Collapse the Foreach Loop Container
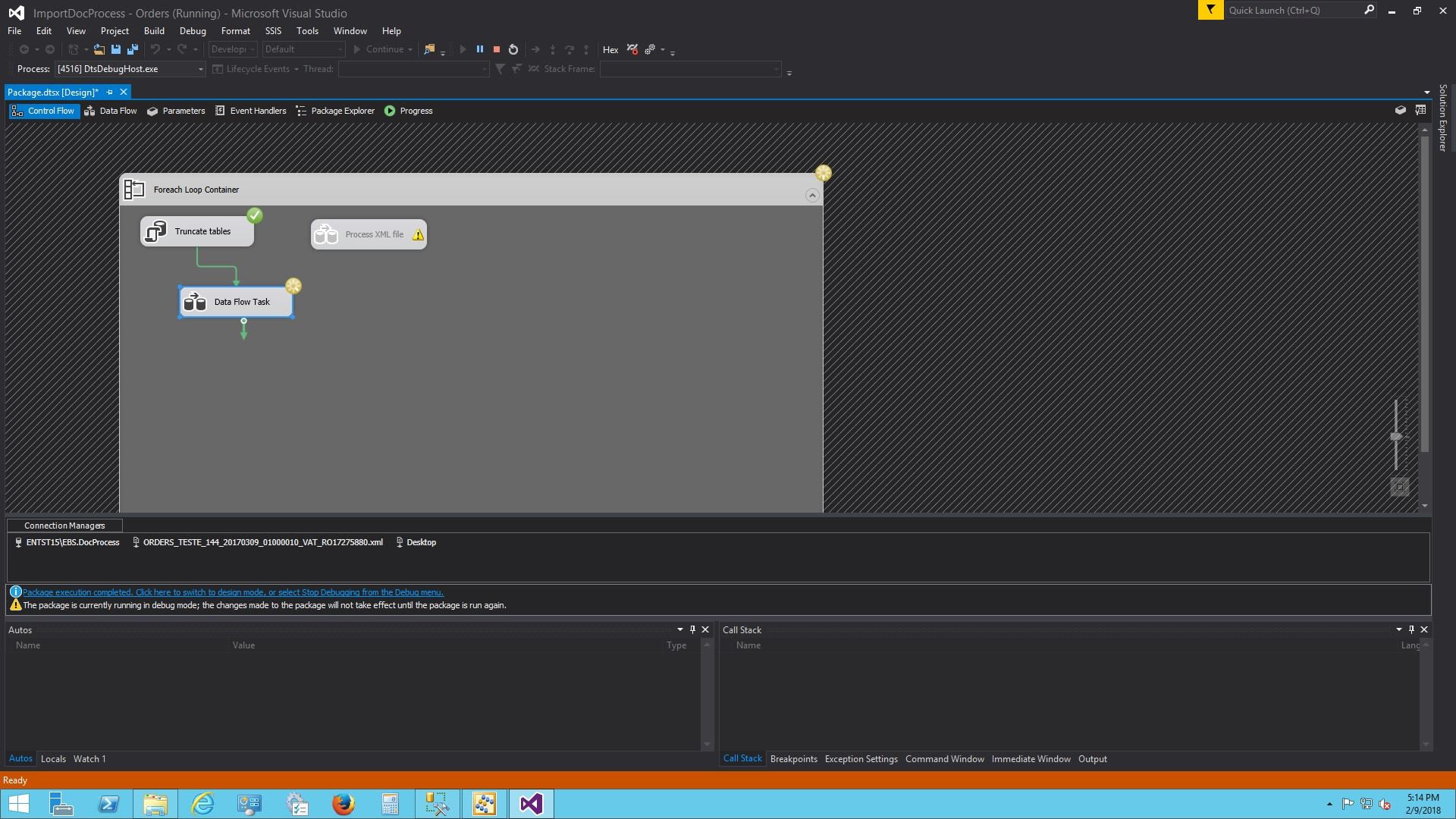This screenshot has height=819, width=1456. [x=811, y=196]
